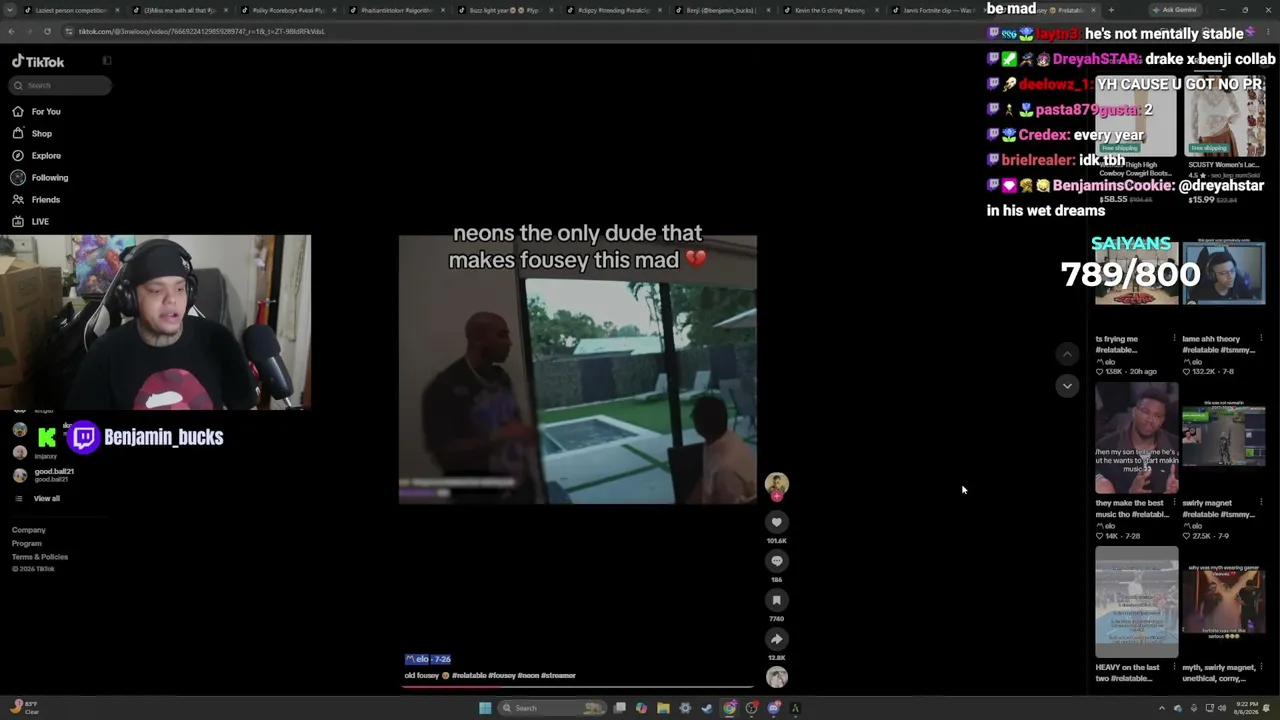Pause the playing fousey video
Screen dimensions: 1280x720
[578, 370]
